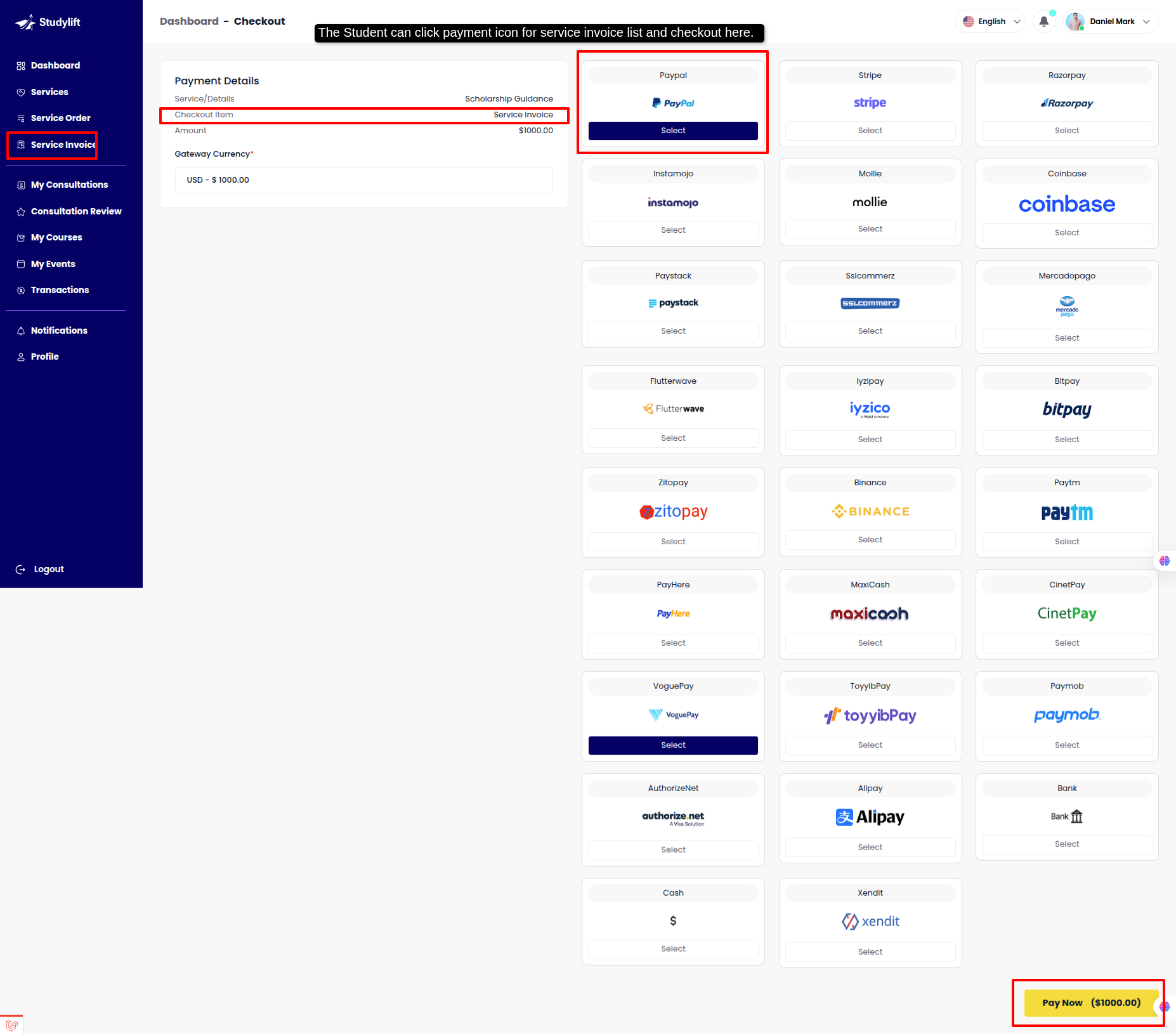1176x1034 pixels.
Task: Click the Pay Now ($1000.00) button
Action: coord(1091,1003)
